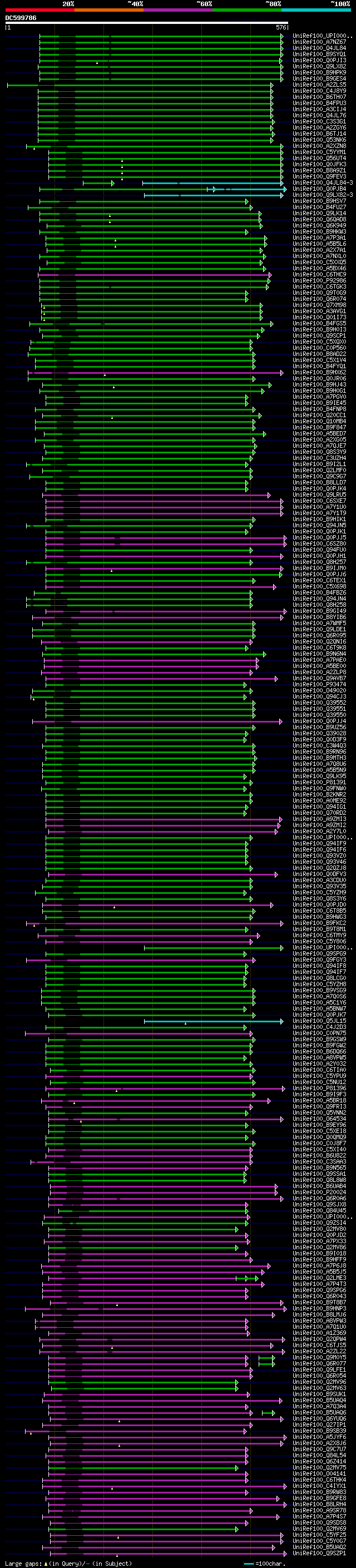Click the red 20% identity legend segment
Image resolution: width=356 pixels, height=1568 pixels.
pyautogui.click(x=39, y=10)
